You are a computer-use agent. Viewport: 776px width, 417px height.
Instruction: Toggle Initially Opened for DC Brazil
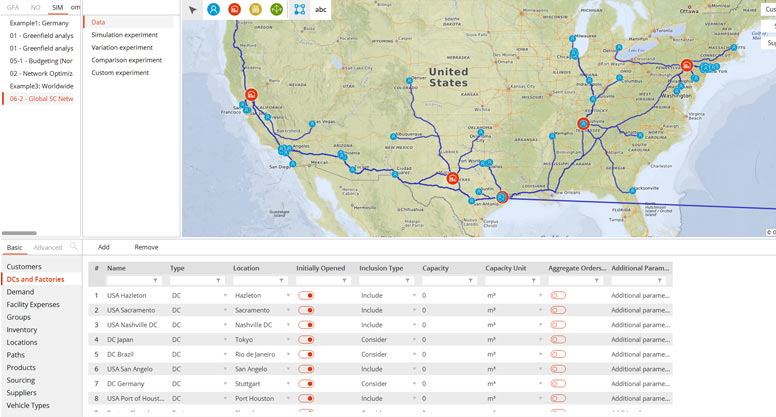point(306,354)
